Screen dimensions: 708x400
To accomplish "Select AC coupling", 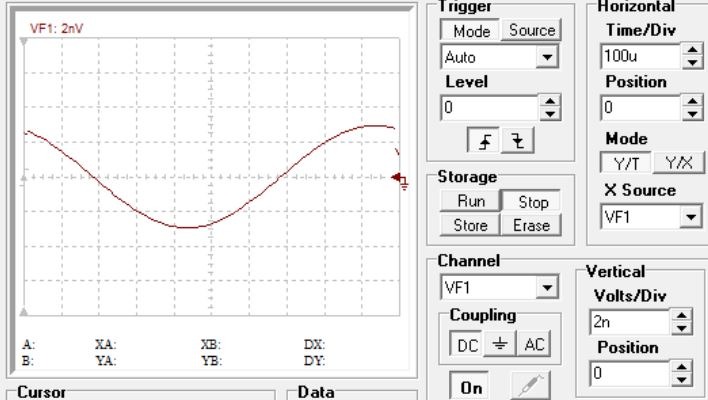I will [534, 345].
